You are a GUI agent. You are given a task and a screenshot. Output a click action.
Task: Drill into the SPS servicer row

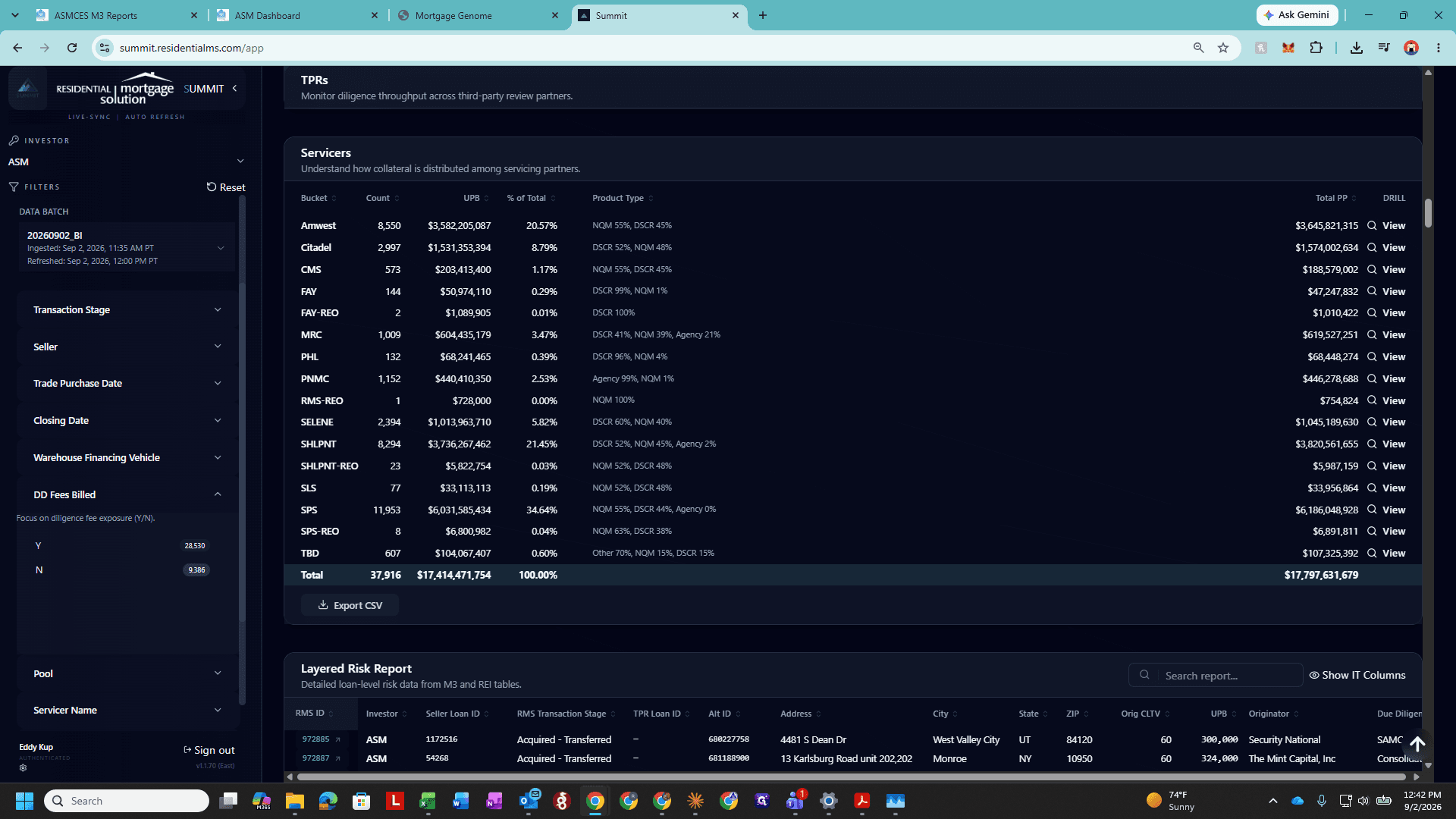click(1386, 510)
